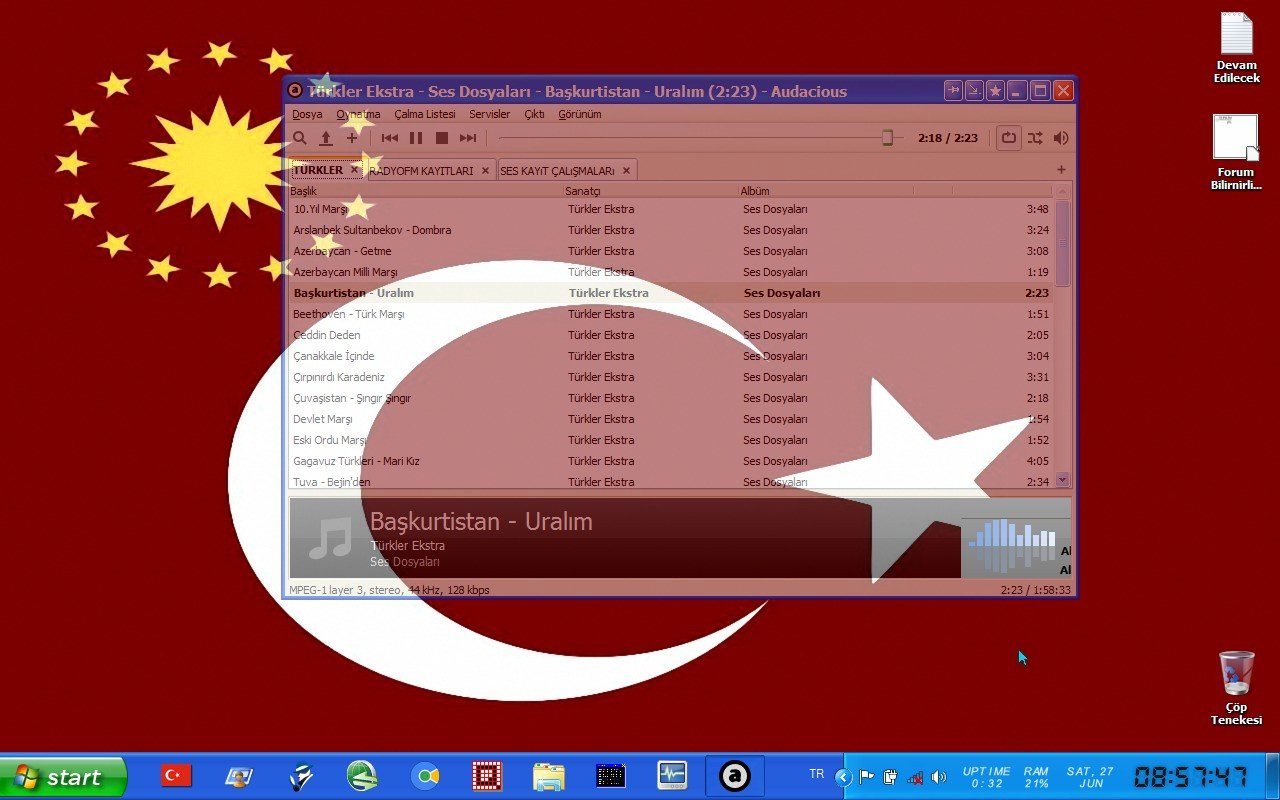Open the Servisler menu

[x=490, y=114]
